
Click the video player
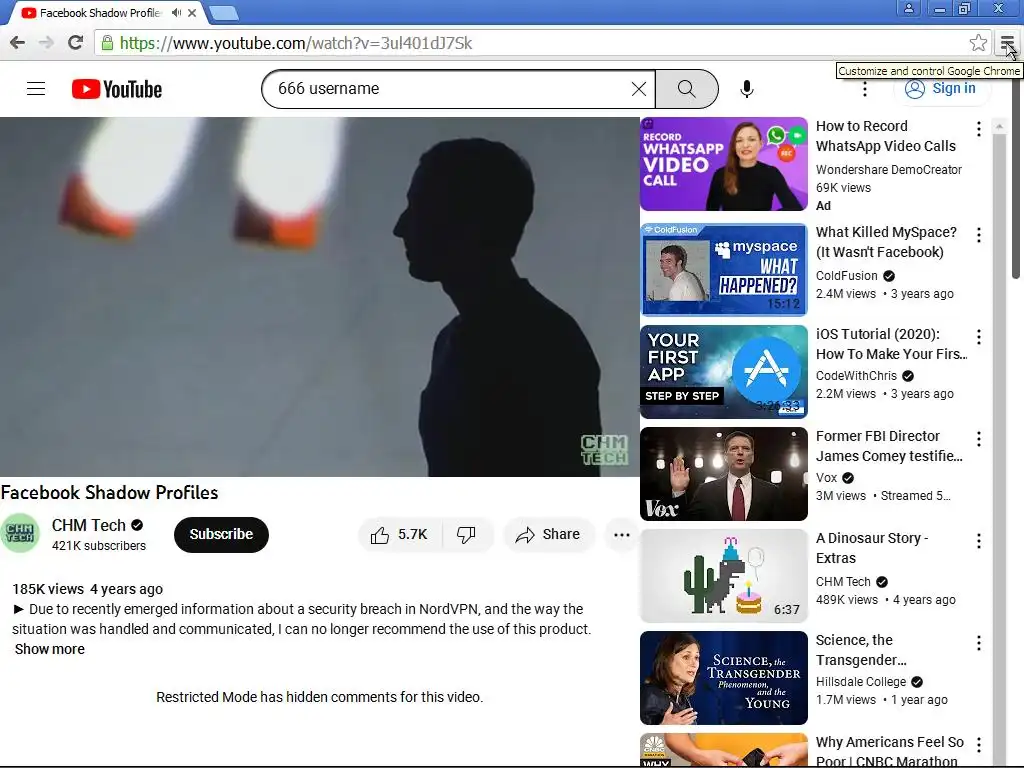[319, 296]
